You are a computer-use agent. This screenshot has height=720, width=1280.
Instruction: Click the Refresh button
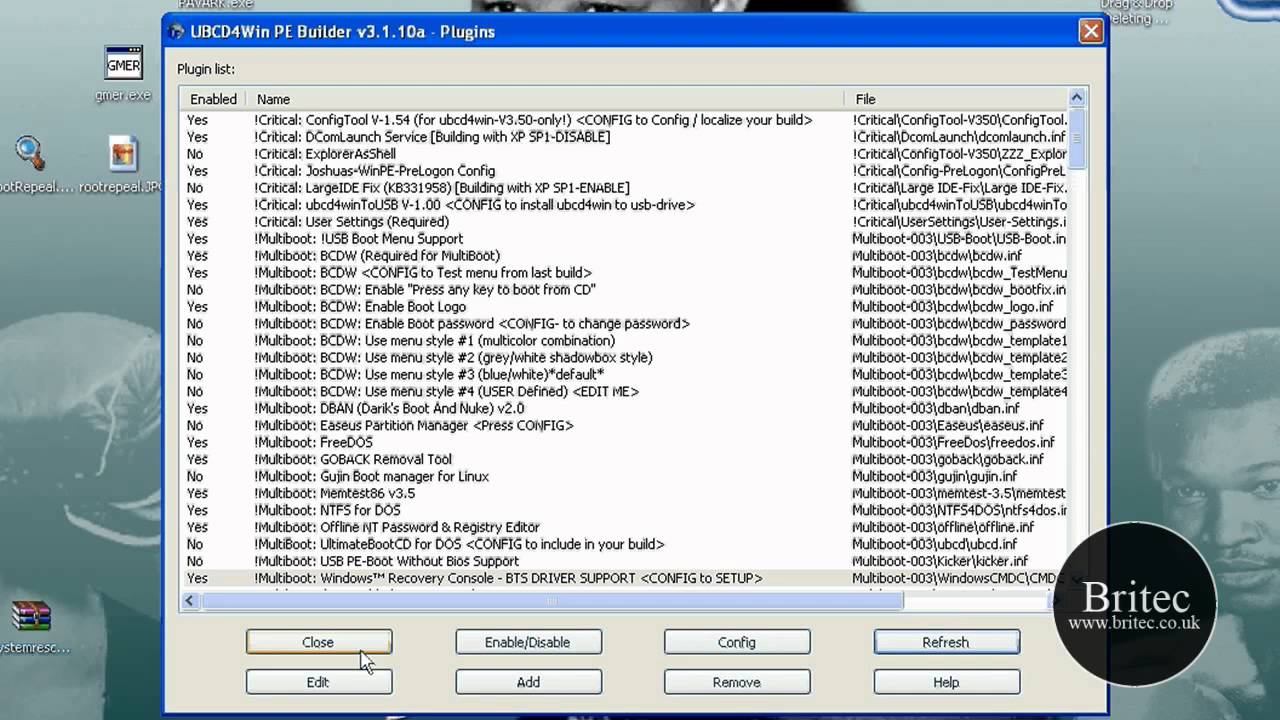tap(946, 642)
